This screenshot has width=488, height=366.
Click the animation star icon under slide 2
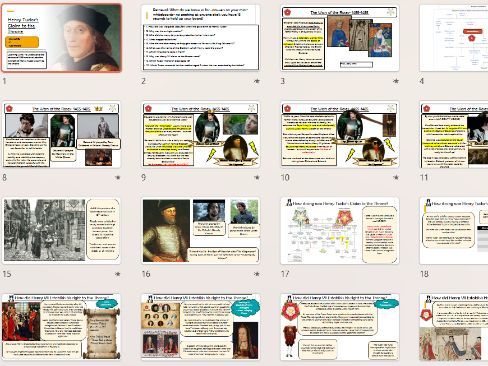(257, 81)
